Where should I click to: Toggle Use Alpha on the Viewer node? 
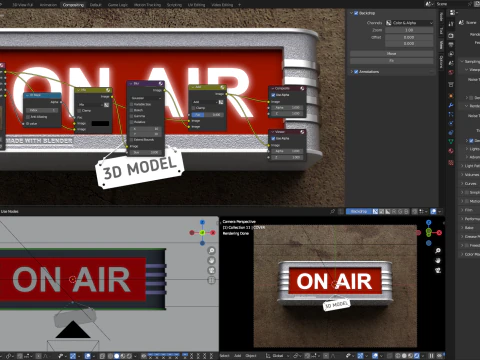pyautogui.click(x=273, y=138)
